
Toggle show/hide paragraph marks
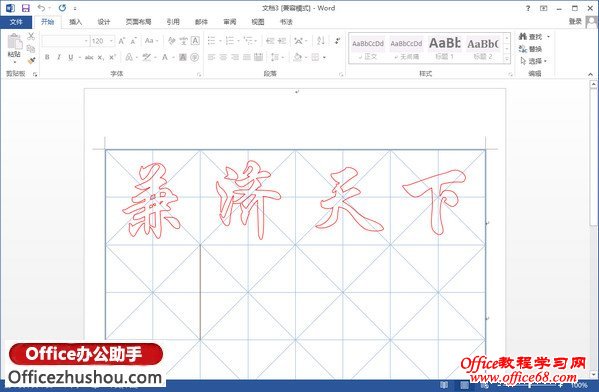tap(337, 41)
